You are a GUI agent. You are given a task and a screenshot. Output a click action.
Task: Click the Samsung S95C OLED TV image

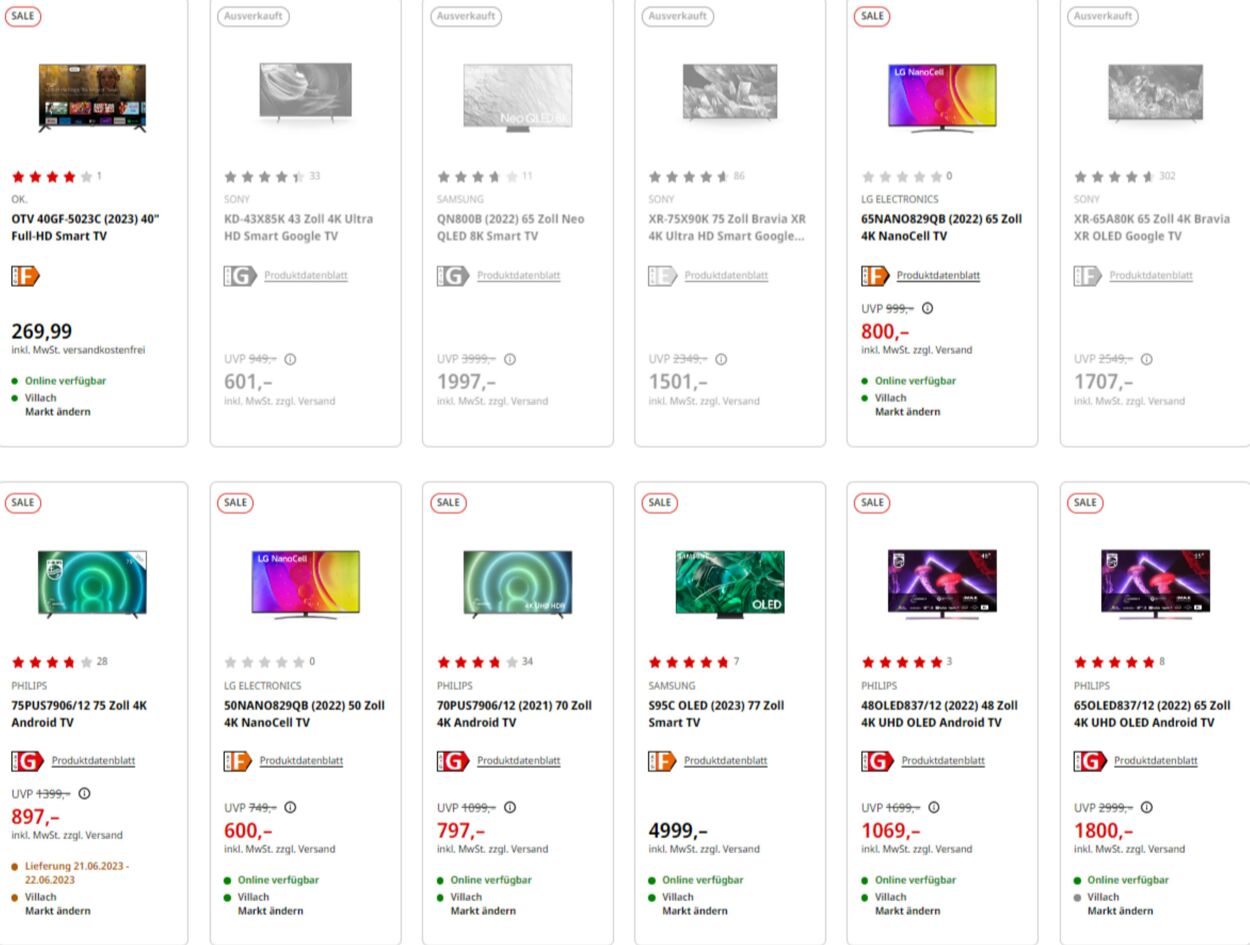click(x=730, y=582)
